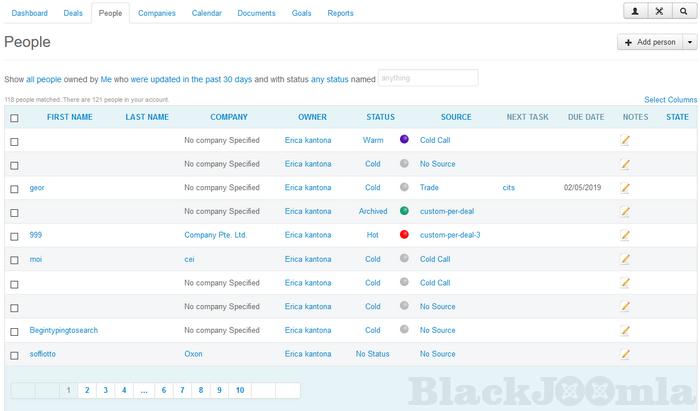Click the tools settings icon button
The height and width of the screenshot is (411, 700).
point(659,11)
